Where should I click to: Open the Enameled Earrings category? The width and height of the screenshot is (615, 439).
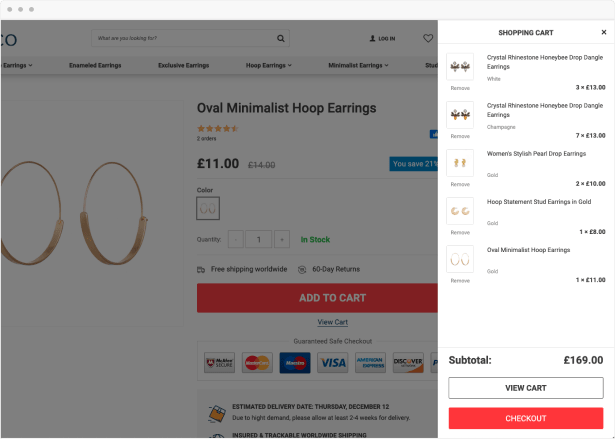[x=97, y=65]
